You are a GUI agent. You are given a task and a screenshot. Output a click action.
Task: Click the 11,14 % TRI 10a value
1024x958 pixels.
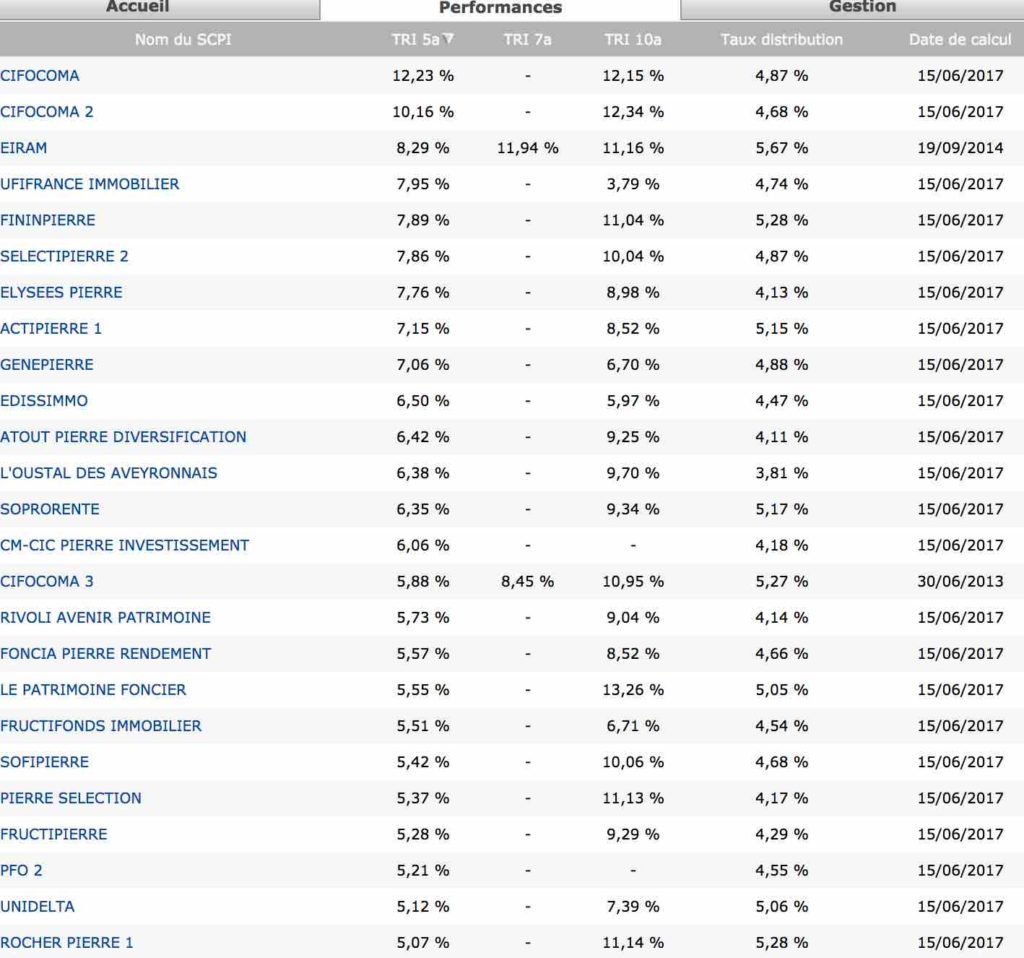pyautogui.click(x=633, y=943)
